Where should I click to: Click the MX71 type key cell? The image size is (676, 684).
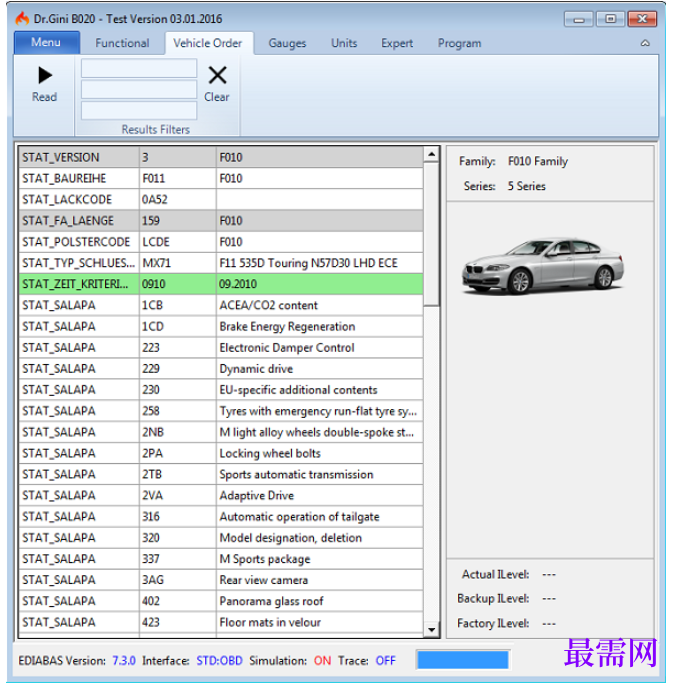178,263
